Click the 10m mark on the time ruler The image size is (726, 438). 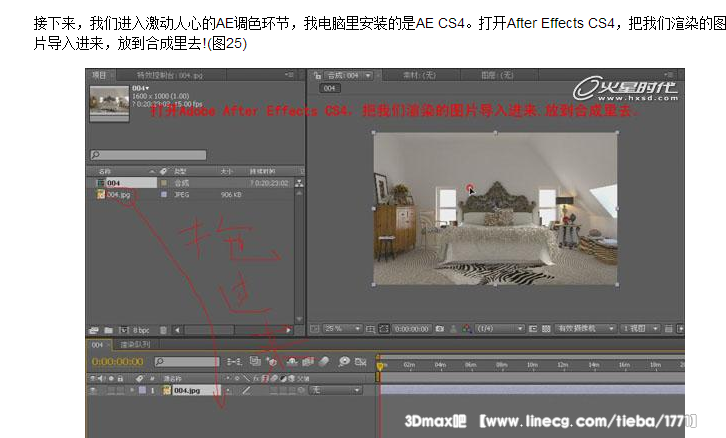pyautogui.click(x=532, y=365)
